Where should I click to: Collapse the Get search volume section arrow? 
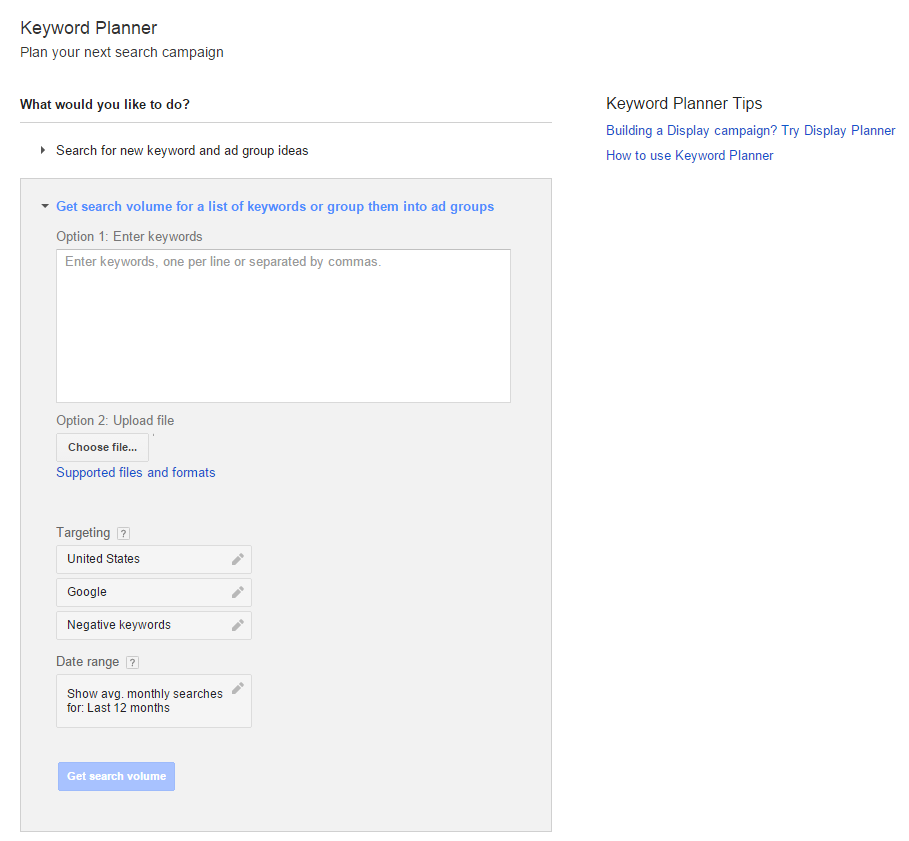click(44, 207)
